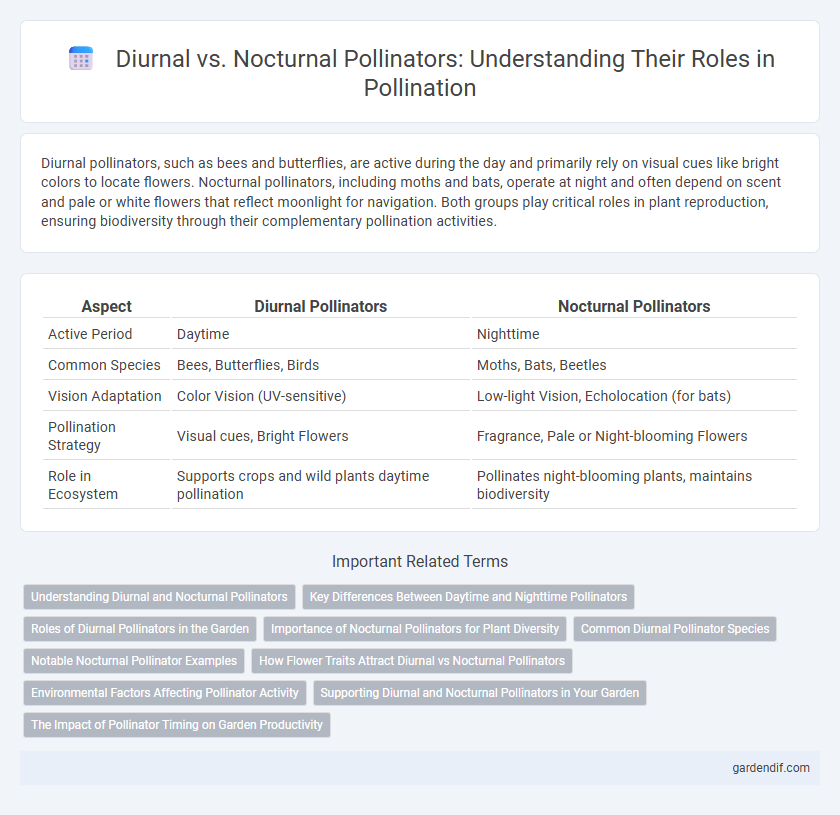Click the calendar icon beside the title
The width and height of the screenshot is (840, 815).
pos(81,58)
